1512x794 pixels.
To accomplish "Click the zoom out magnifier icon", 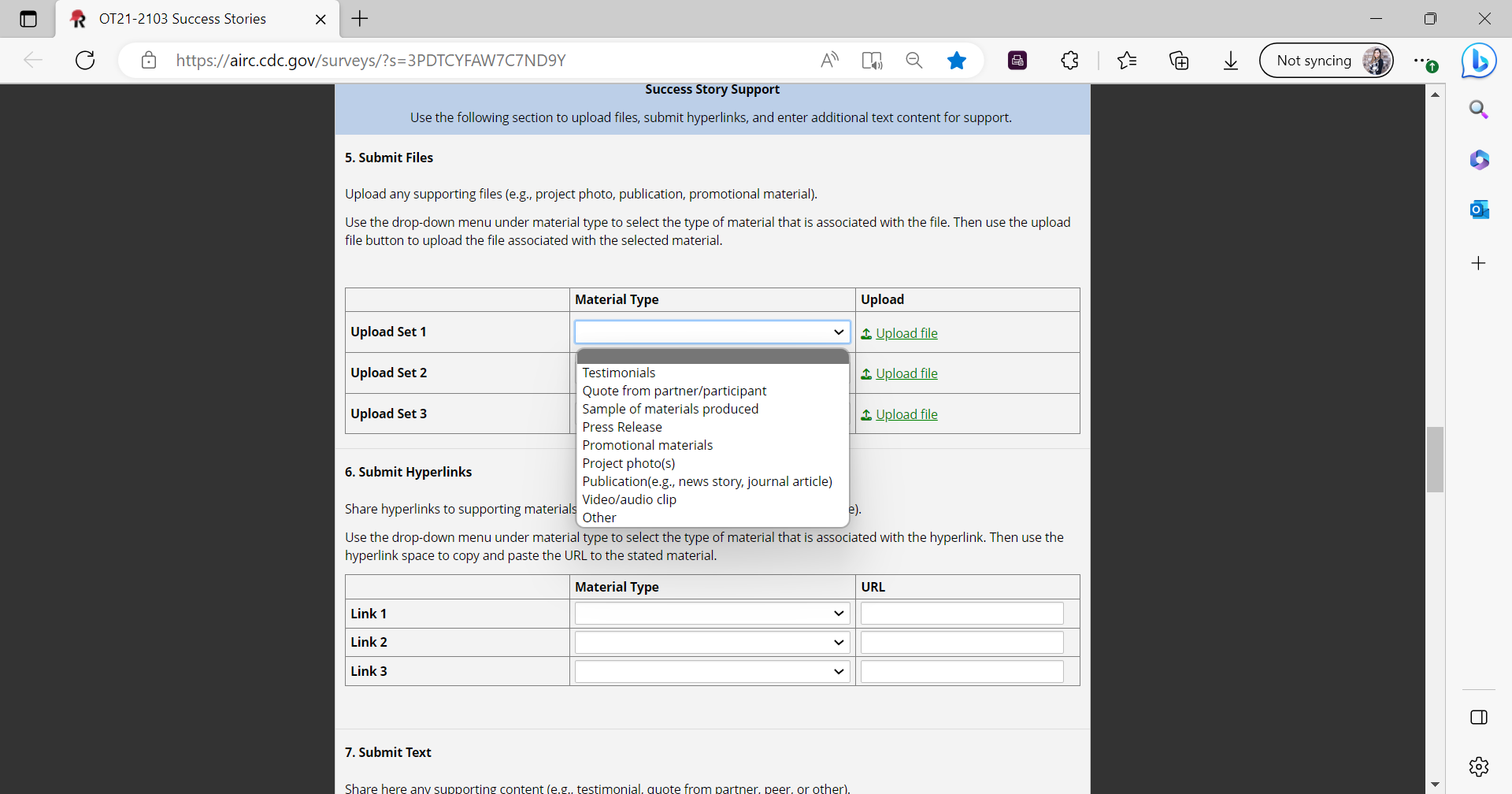I will tap(913, 61).
